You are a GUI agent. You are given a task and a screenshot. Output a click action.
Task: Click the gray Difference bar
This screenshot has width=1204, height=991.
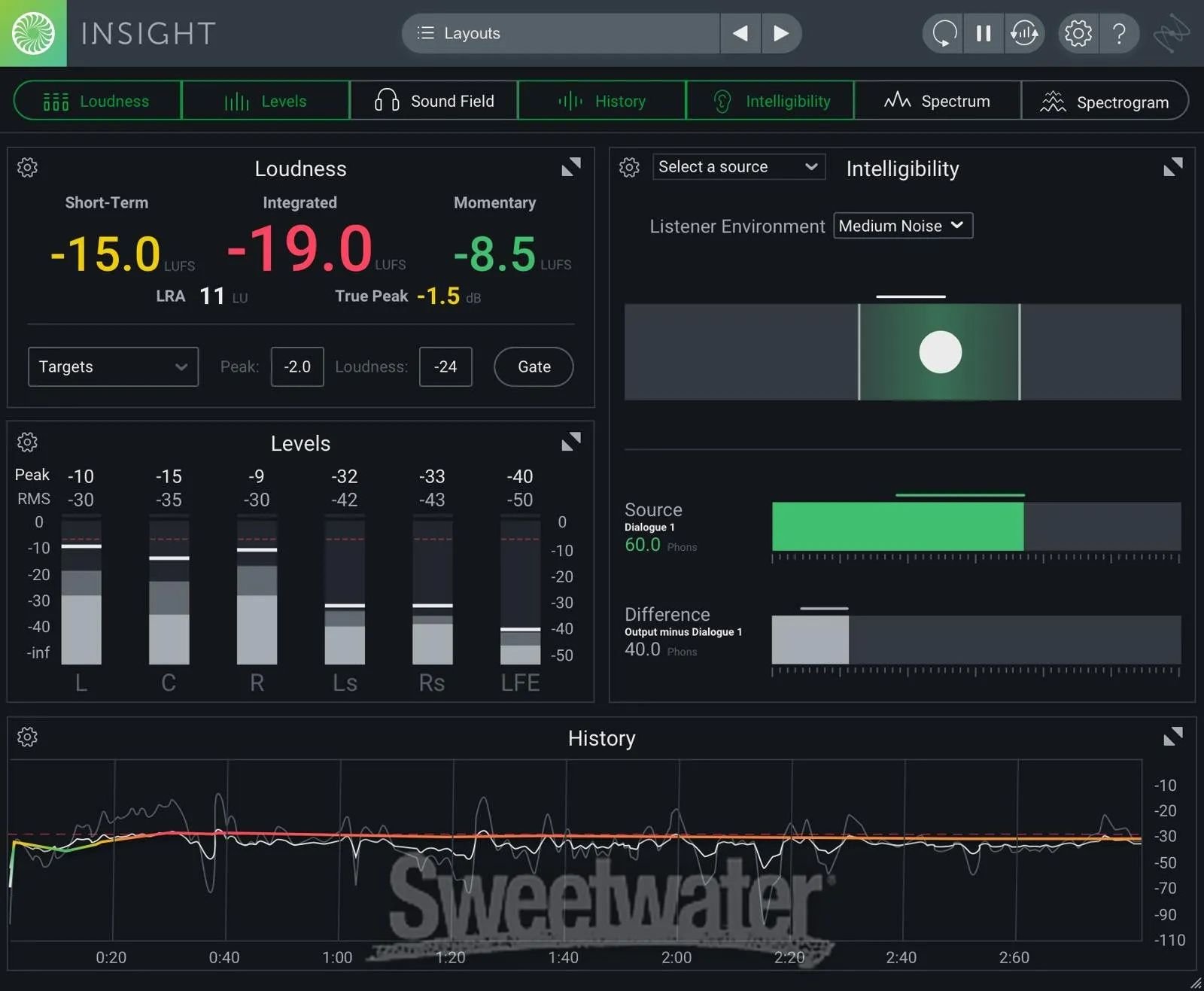(810, 640)
